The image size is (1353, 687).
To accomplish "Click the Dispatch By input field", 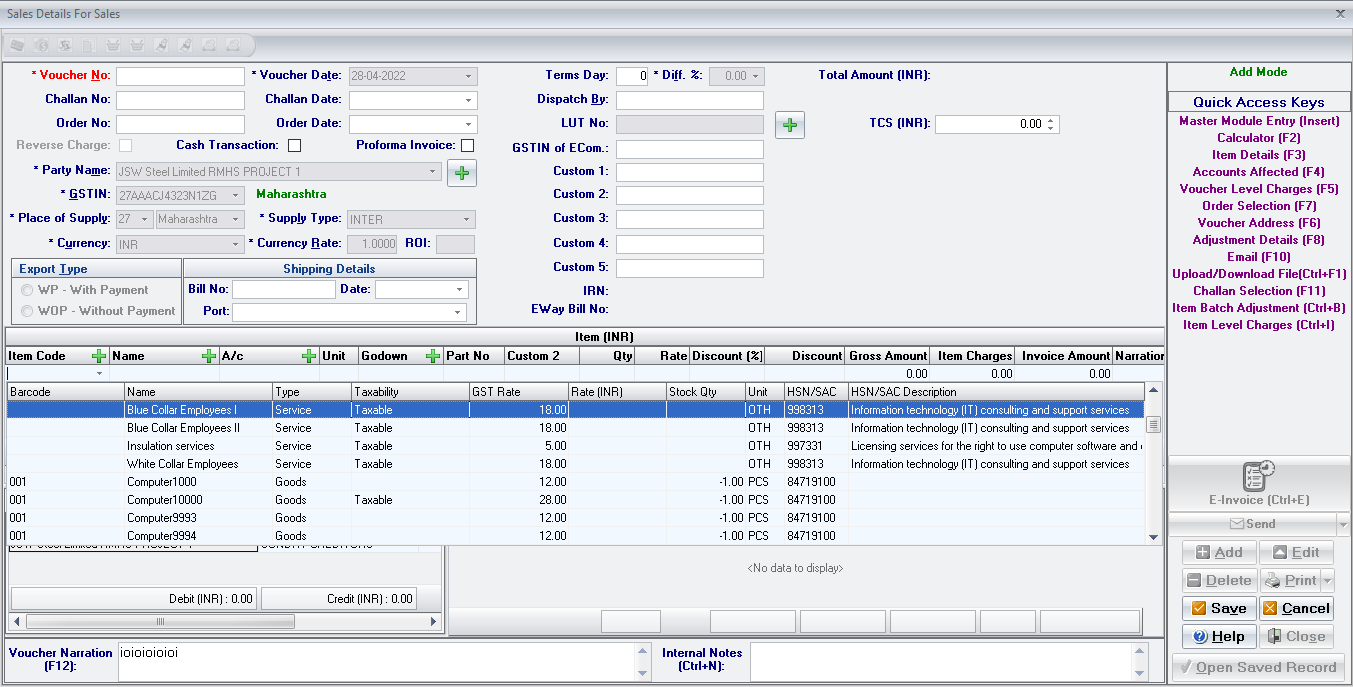I will coord(690,100).
